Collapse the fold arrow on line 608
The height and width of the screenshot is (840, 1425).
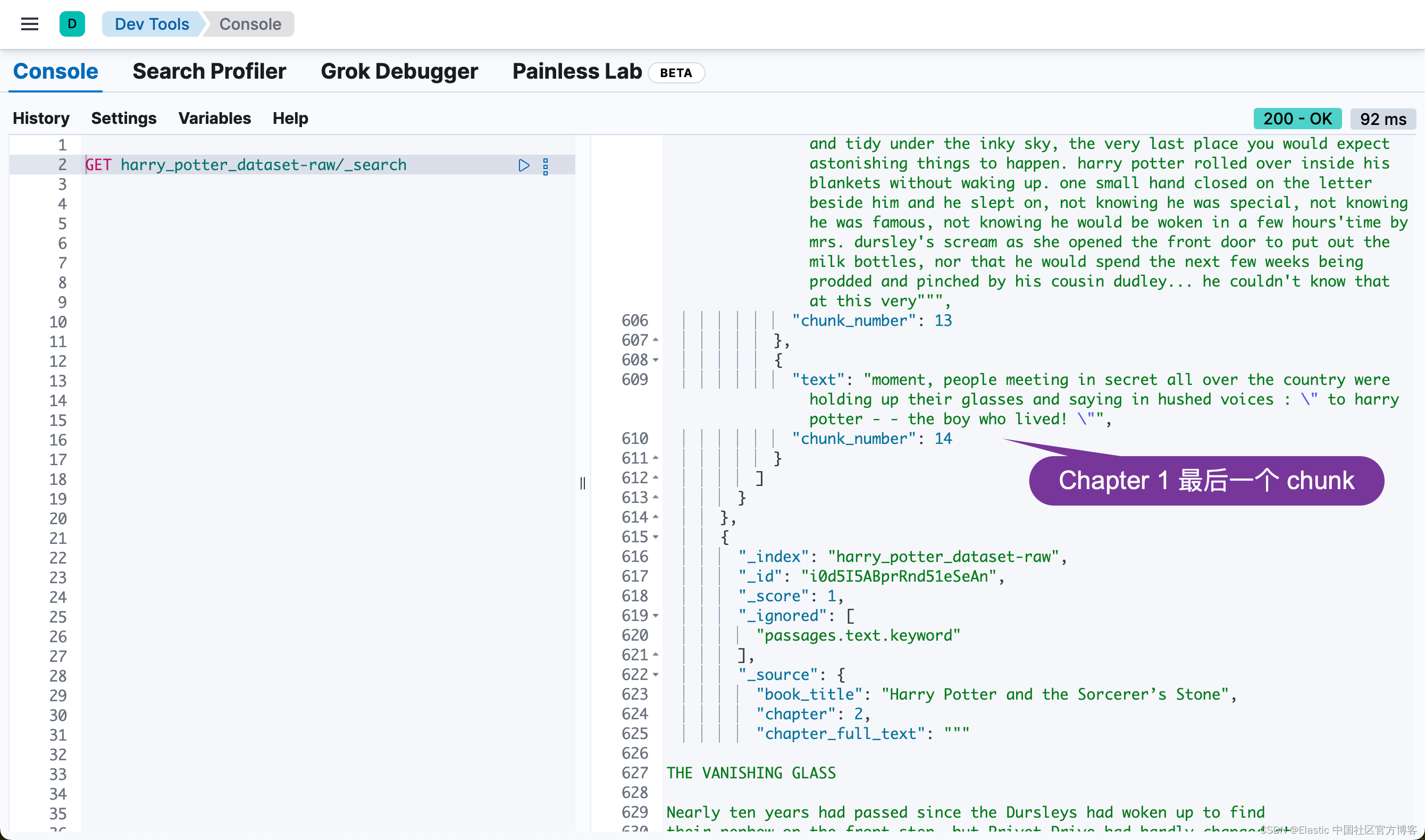[656, 360]
